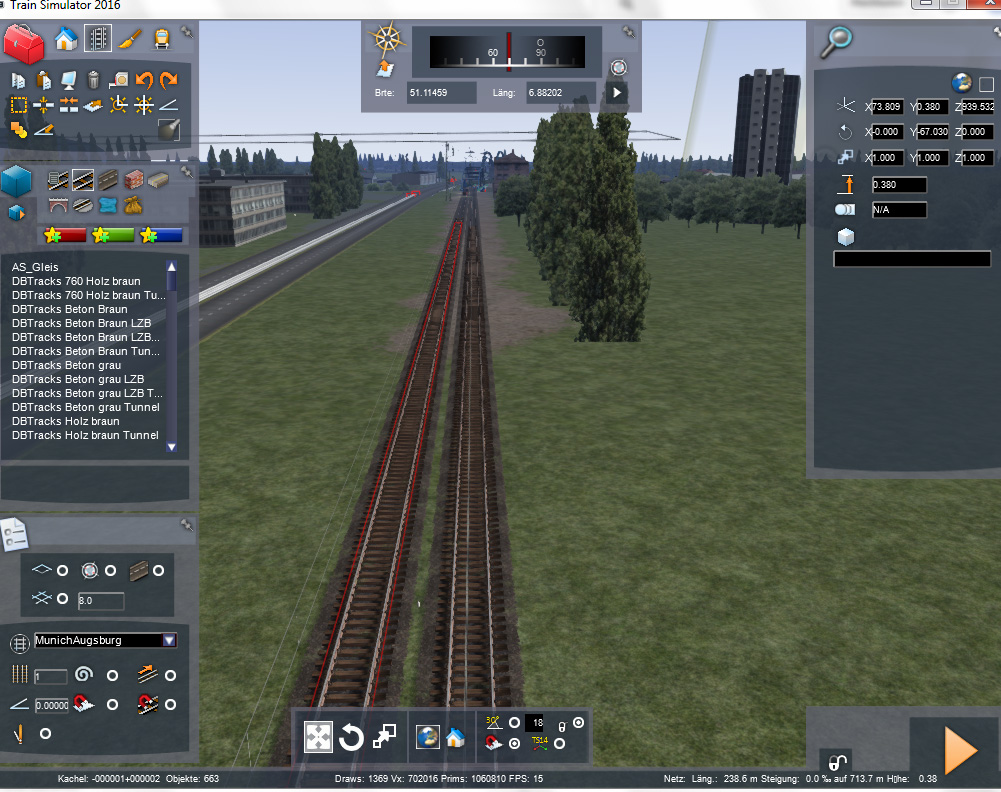Click the trash can delete icon
This screenshot has height=792, width=1001.
(x=93, y=80)
